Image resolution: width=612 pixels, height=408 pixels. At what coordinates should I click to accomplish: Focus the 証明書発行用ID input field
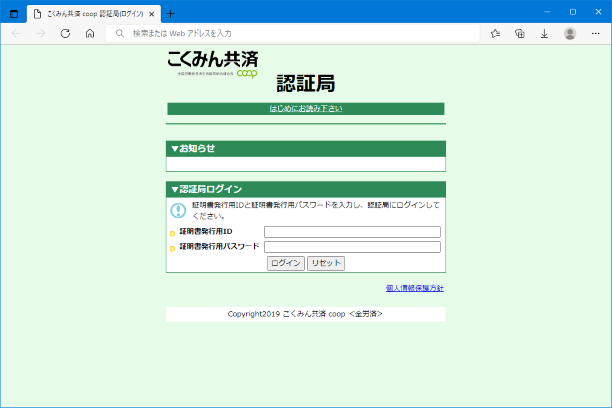pyautogui.click(x=352, y=232)
